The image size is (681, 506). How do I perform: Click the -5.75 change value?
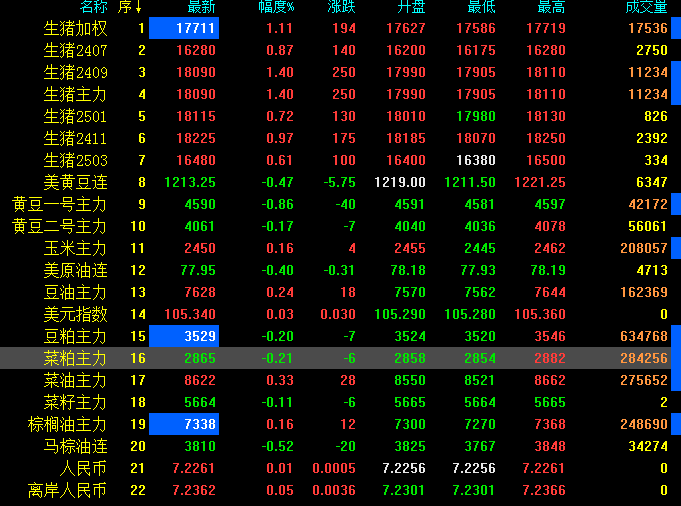tap(340, 182)
